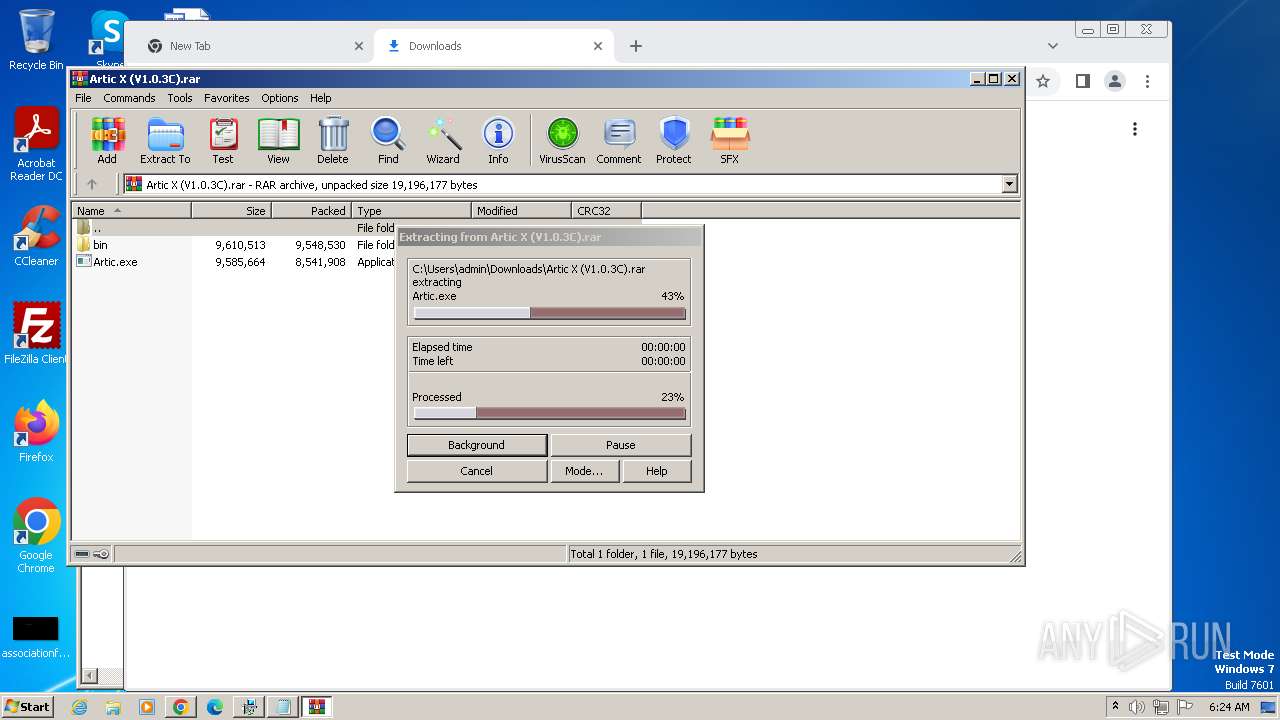This screenshot has width=1280, height=720.
Task: Run VirusScan on the archive
Action: pyautogui.click(x=562, y=140)
